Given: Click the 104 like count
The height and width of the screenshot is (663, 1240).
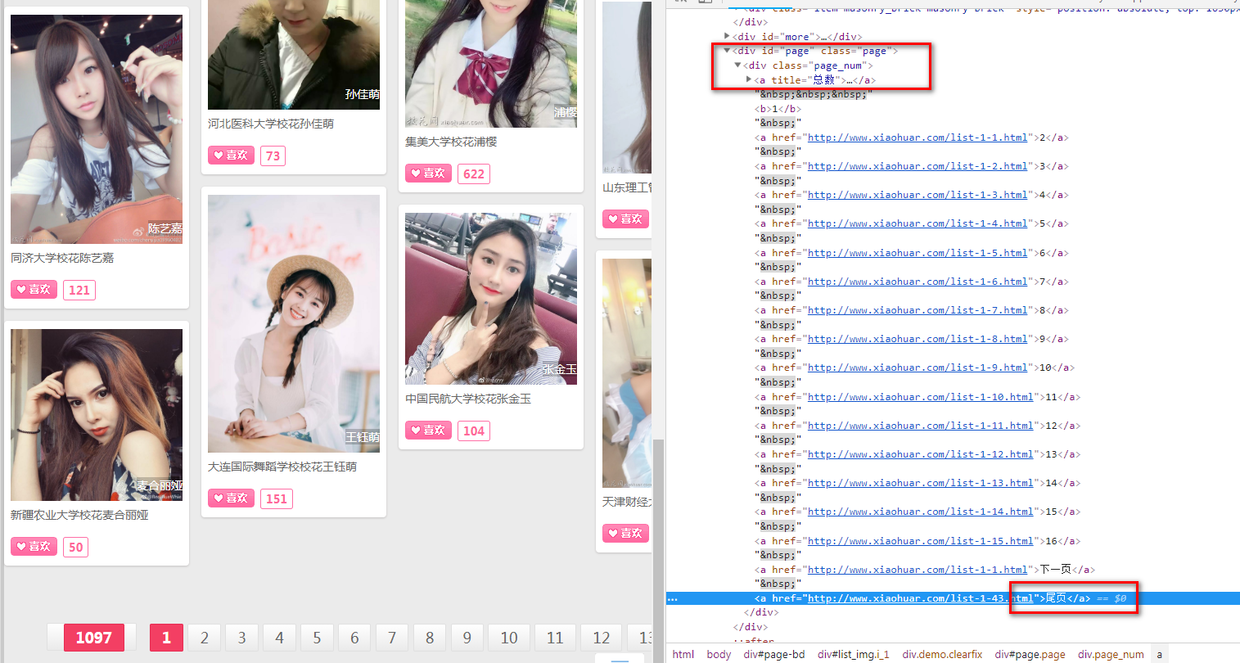Looking at the screenshot, I should coord(474,431).
